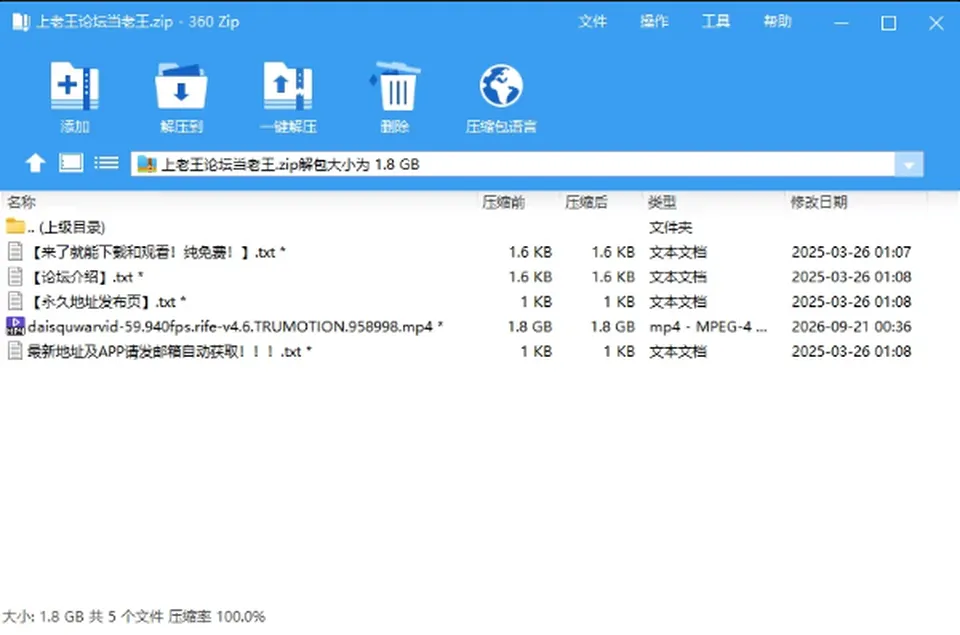960x635 pixels.
Task: Select the mp4 video file icon
Action: point(15,326)
